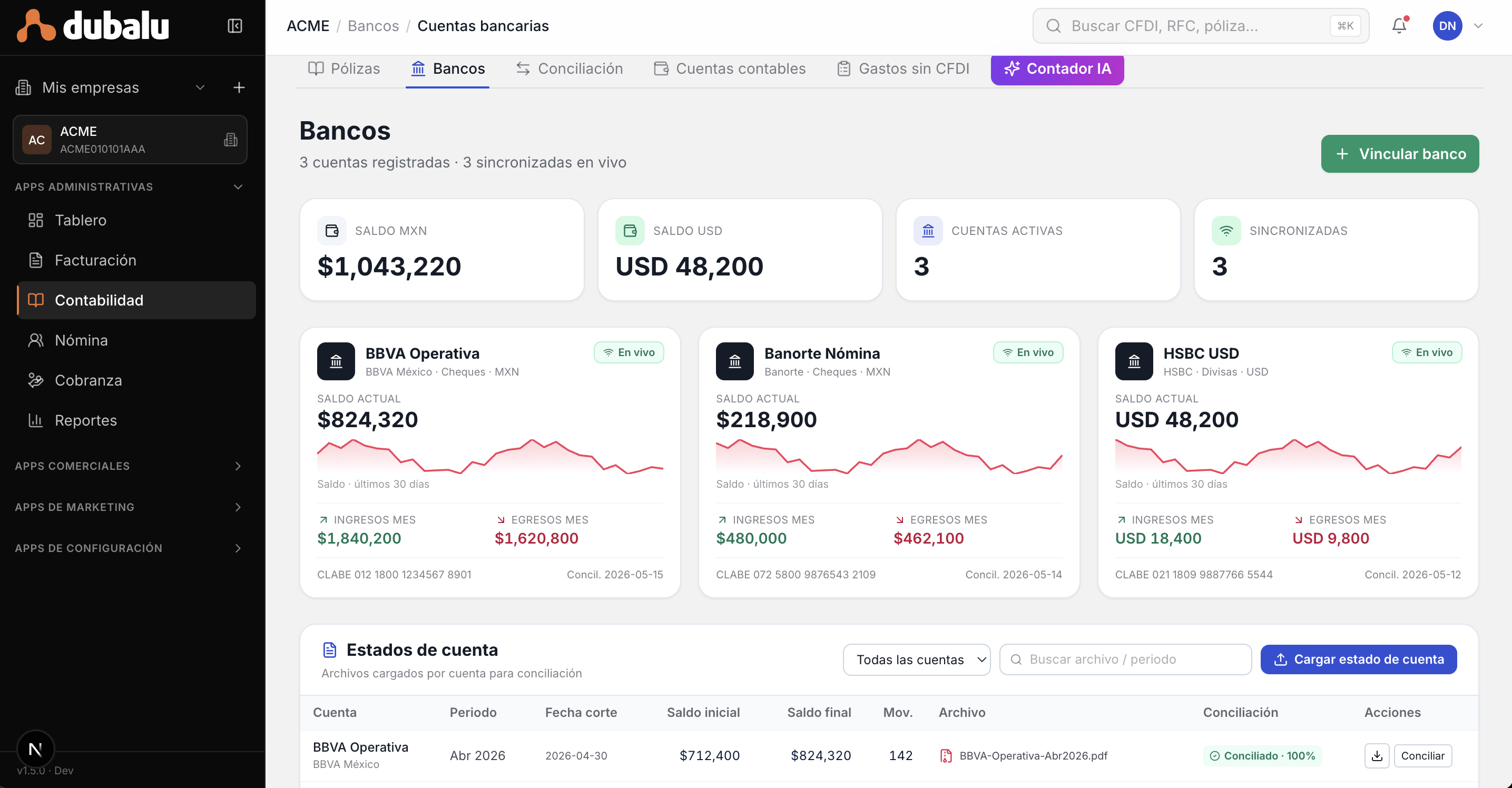Add a new company plus icon
The width and height of the screenshot is (1512, 788).
(x=239, y=87)
